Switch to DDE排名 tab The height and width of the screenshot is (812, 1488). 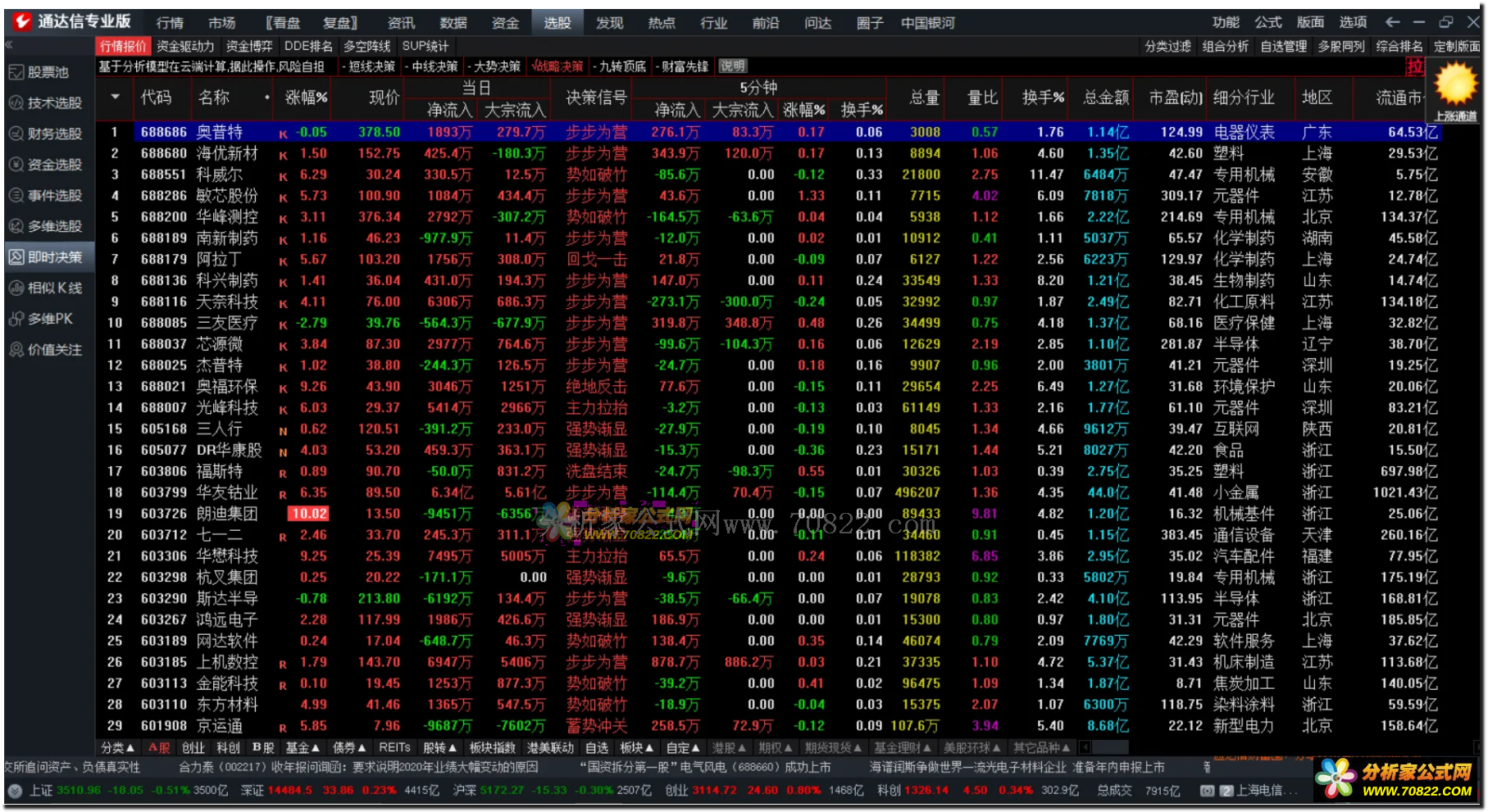click(x=308, y=46)
